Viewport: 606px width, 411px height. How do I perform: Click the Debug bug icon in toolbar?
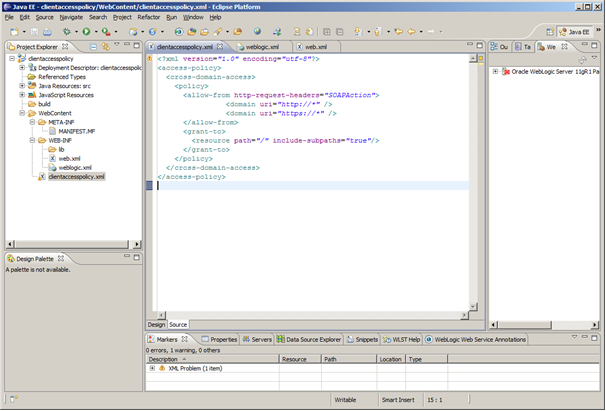click(x=68, y=32)
